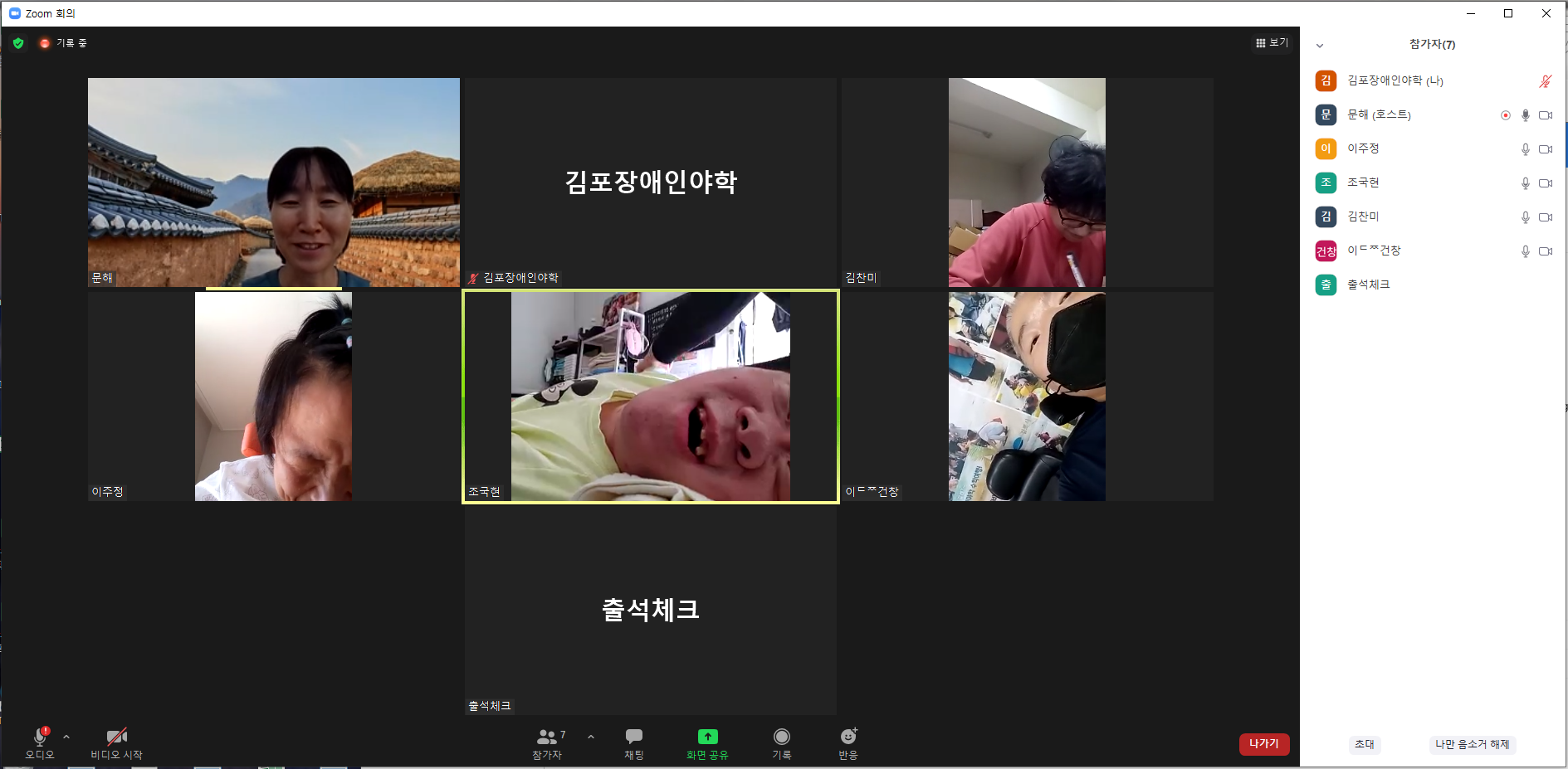Click the 기록 record button
Screen dimensions: 1568x769
782,742
